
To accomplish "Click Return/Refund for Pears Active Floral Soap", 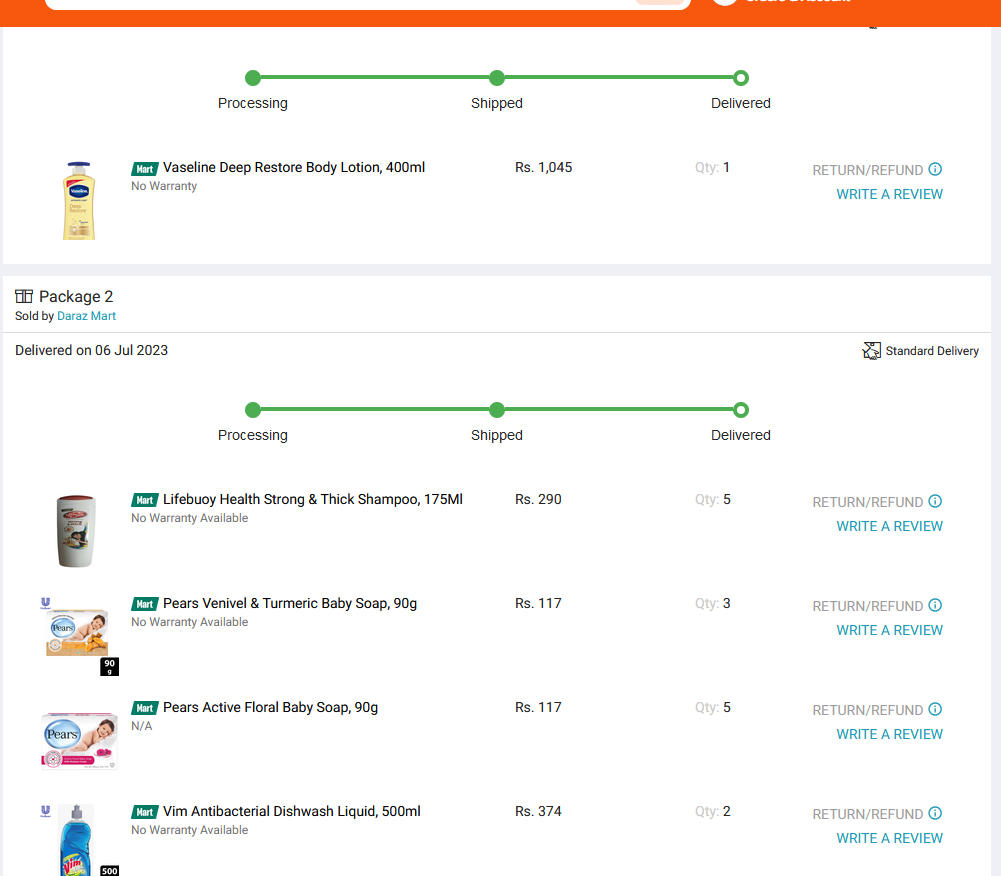I will [868, 711].
